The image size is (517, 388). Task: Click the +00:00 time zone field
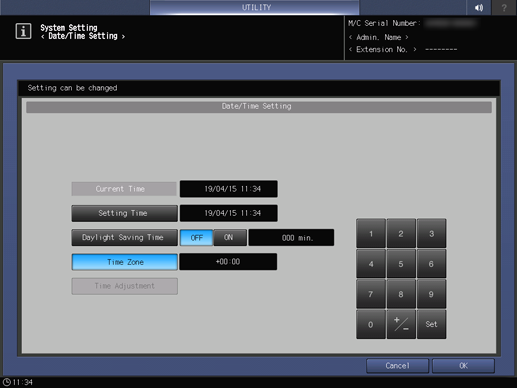(x=228, y=262)
